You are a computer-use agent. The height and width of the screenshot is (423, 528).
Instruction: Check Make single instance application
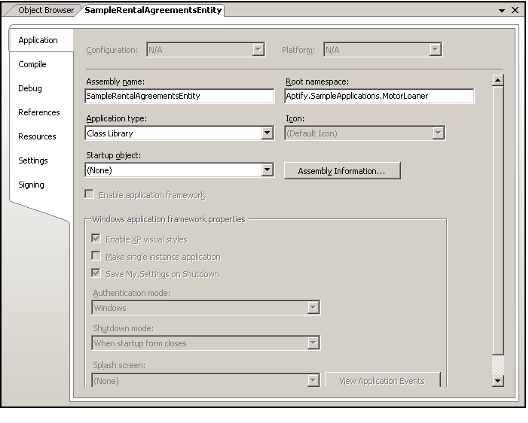[96, 256]
